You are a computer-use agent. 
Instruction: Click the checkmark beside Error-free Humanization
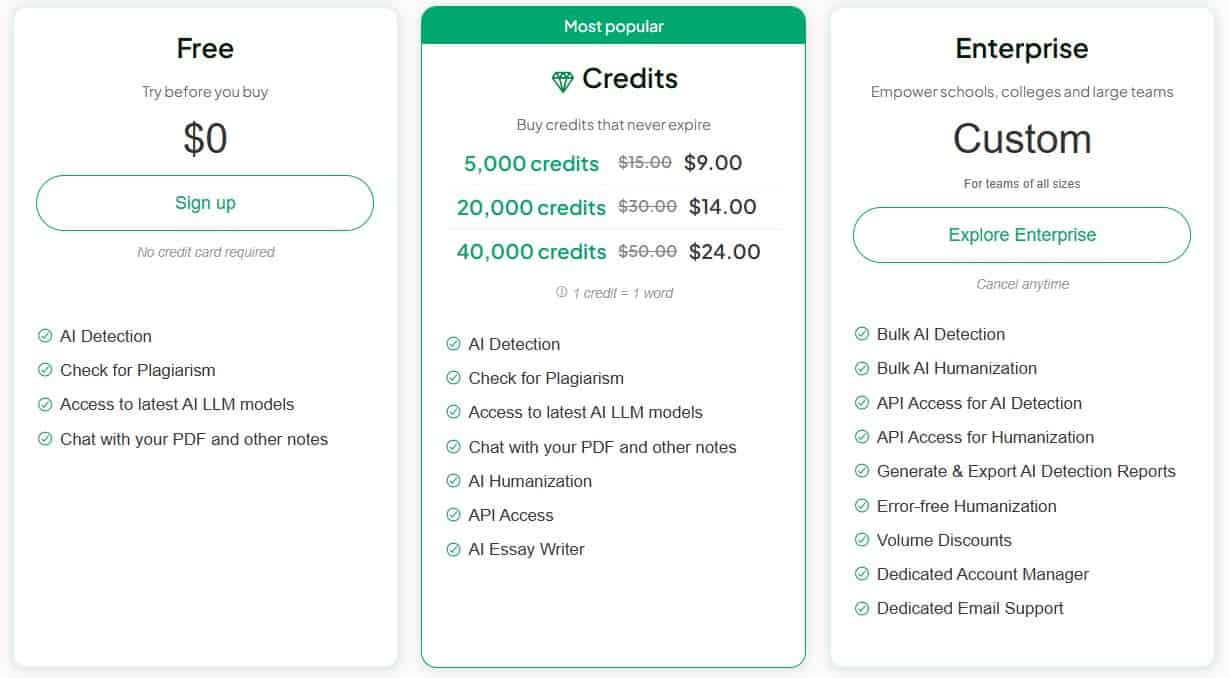tap(861, 506)
